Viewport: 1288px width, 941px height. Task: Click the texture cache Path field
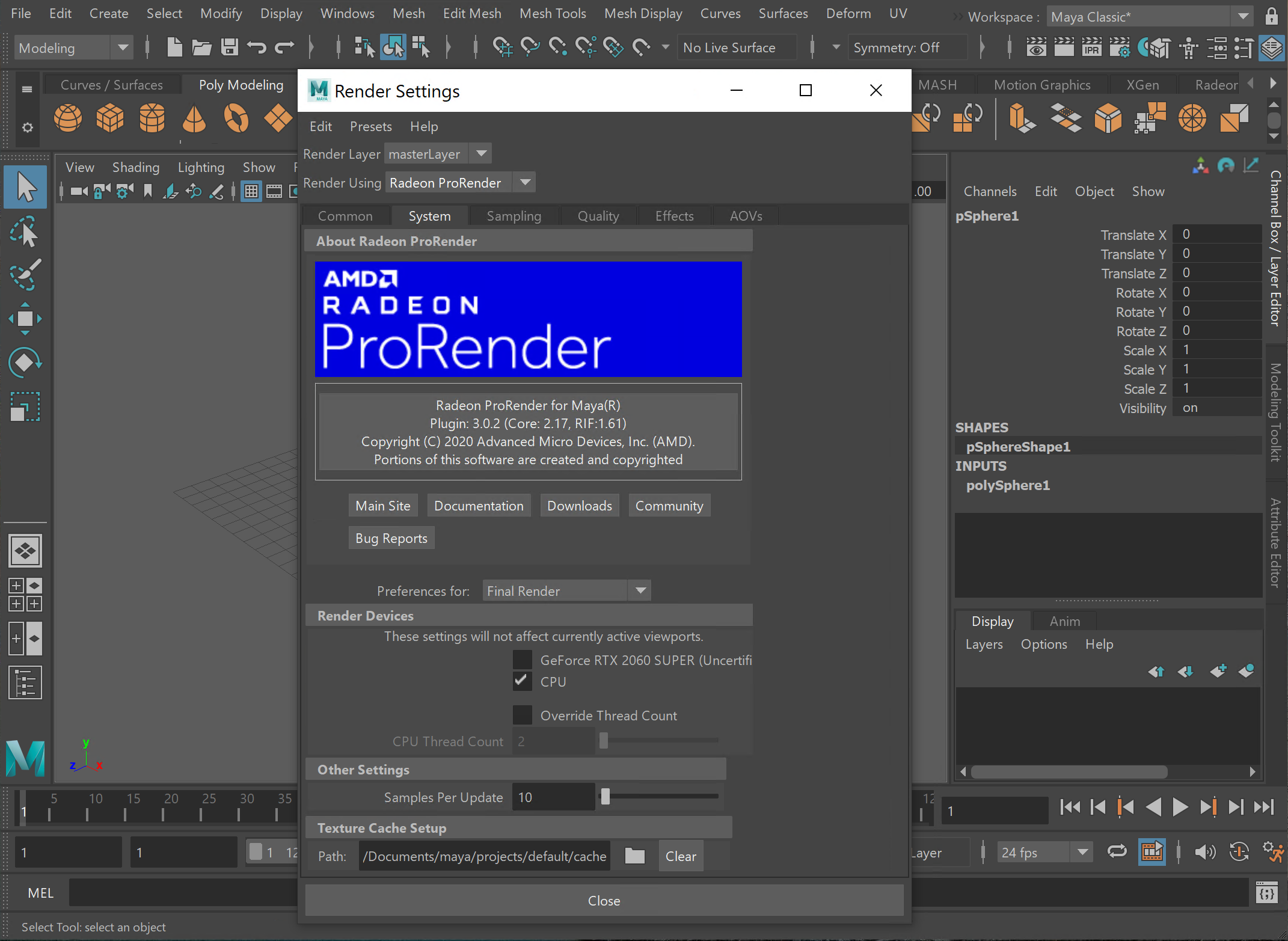pyautogui.click(x=485, y=856)
